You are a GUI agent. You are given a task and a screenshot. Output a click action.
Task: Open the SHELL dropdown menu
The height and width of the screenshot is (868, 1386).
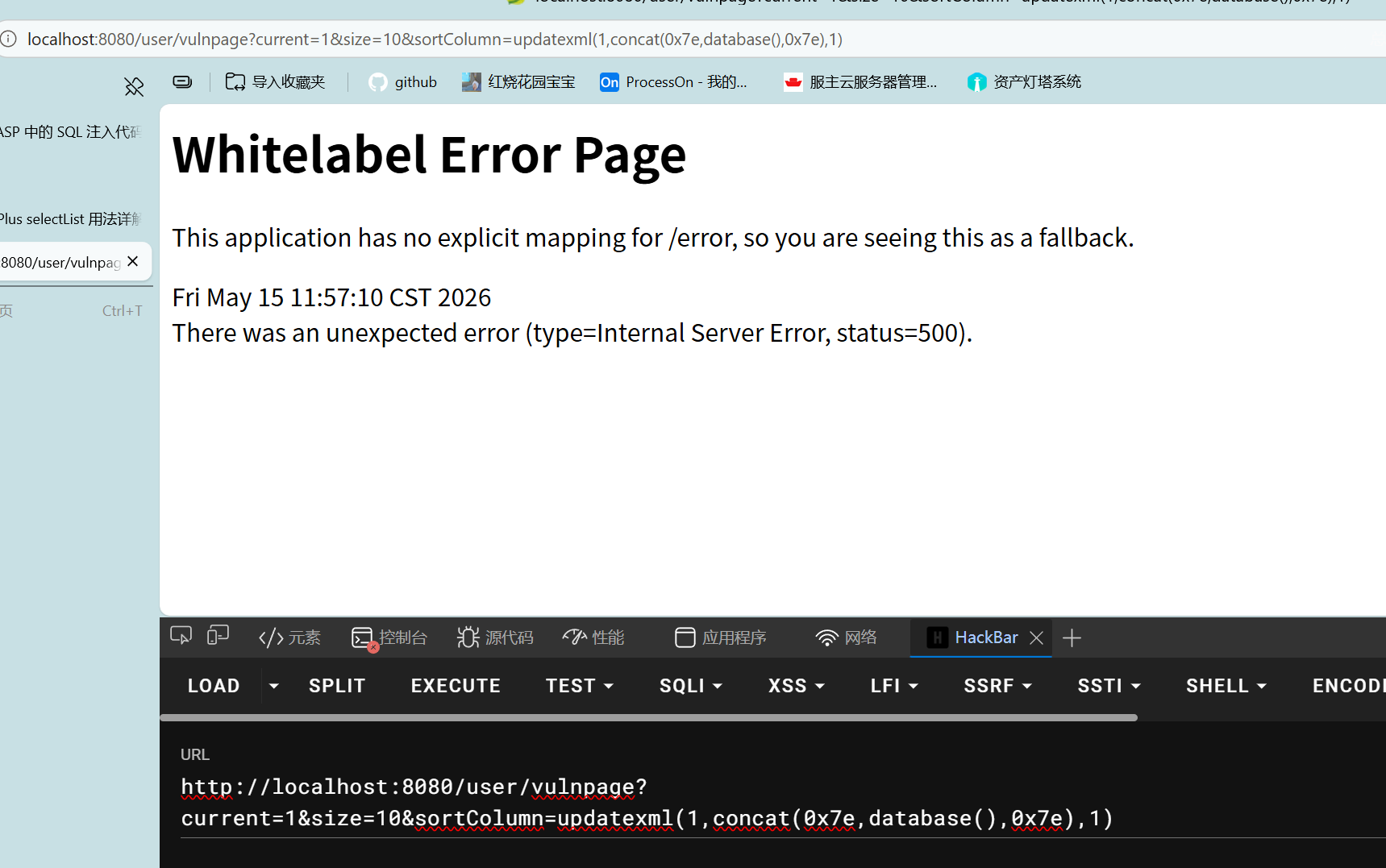(x=1226, y=686)
